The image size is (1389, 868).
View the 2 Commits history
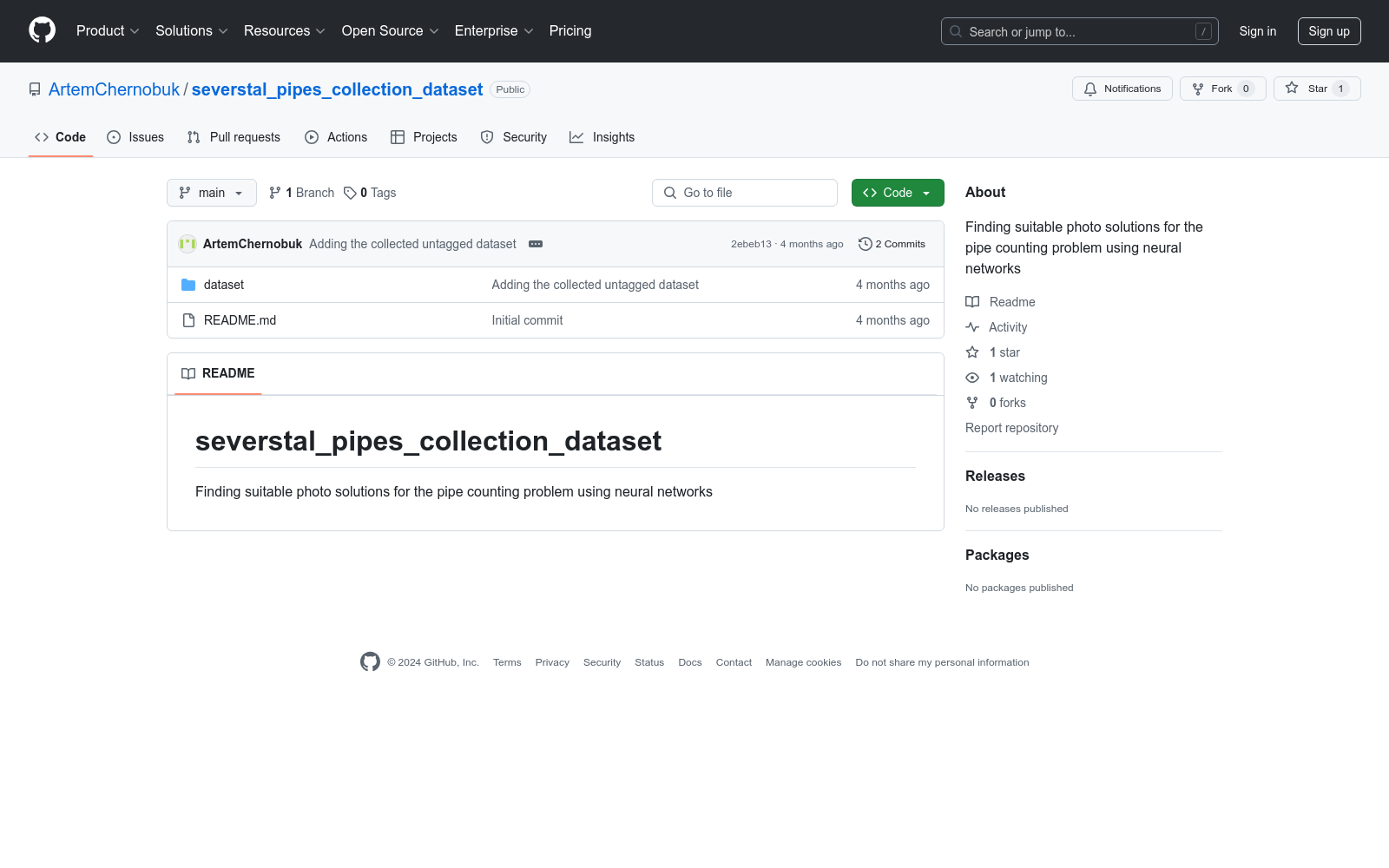[892, 244]
